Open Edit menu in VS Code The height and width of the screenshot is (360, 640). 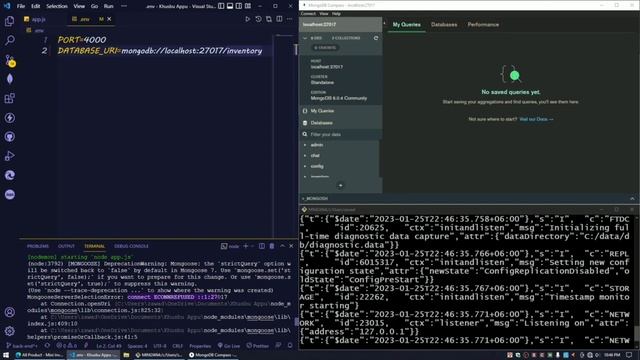tap(36, 6)
